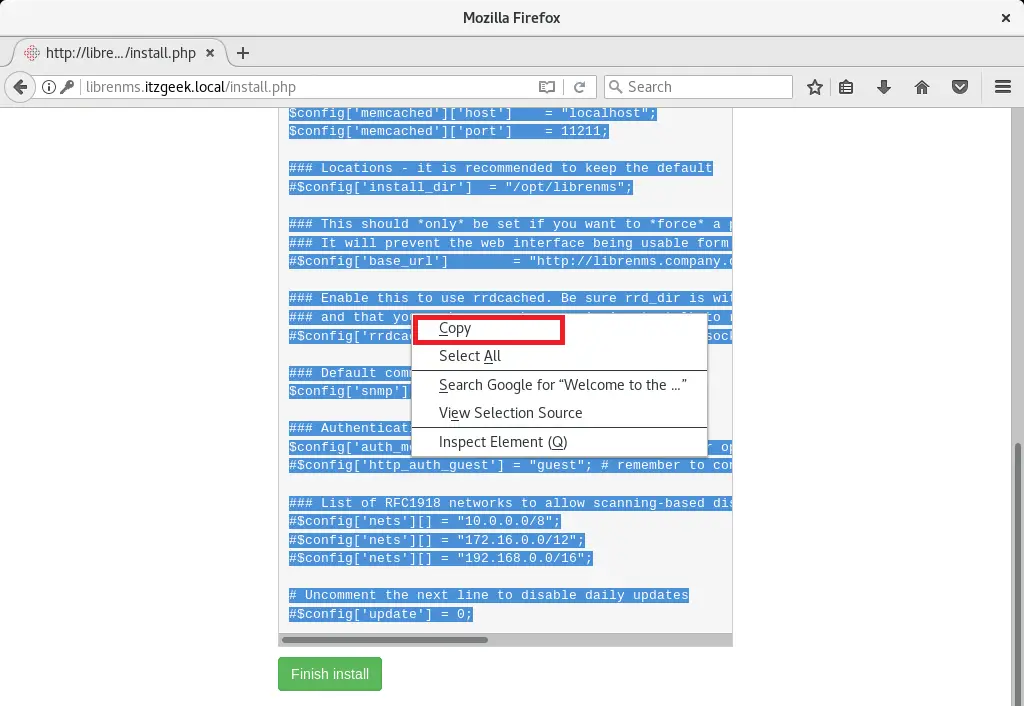The height and width of the screenshot is (706, 1024).
Task: Click the http_auth_guest config line
Action: pyautogui.click(x=510, y=465)
